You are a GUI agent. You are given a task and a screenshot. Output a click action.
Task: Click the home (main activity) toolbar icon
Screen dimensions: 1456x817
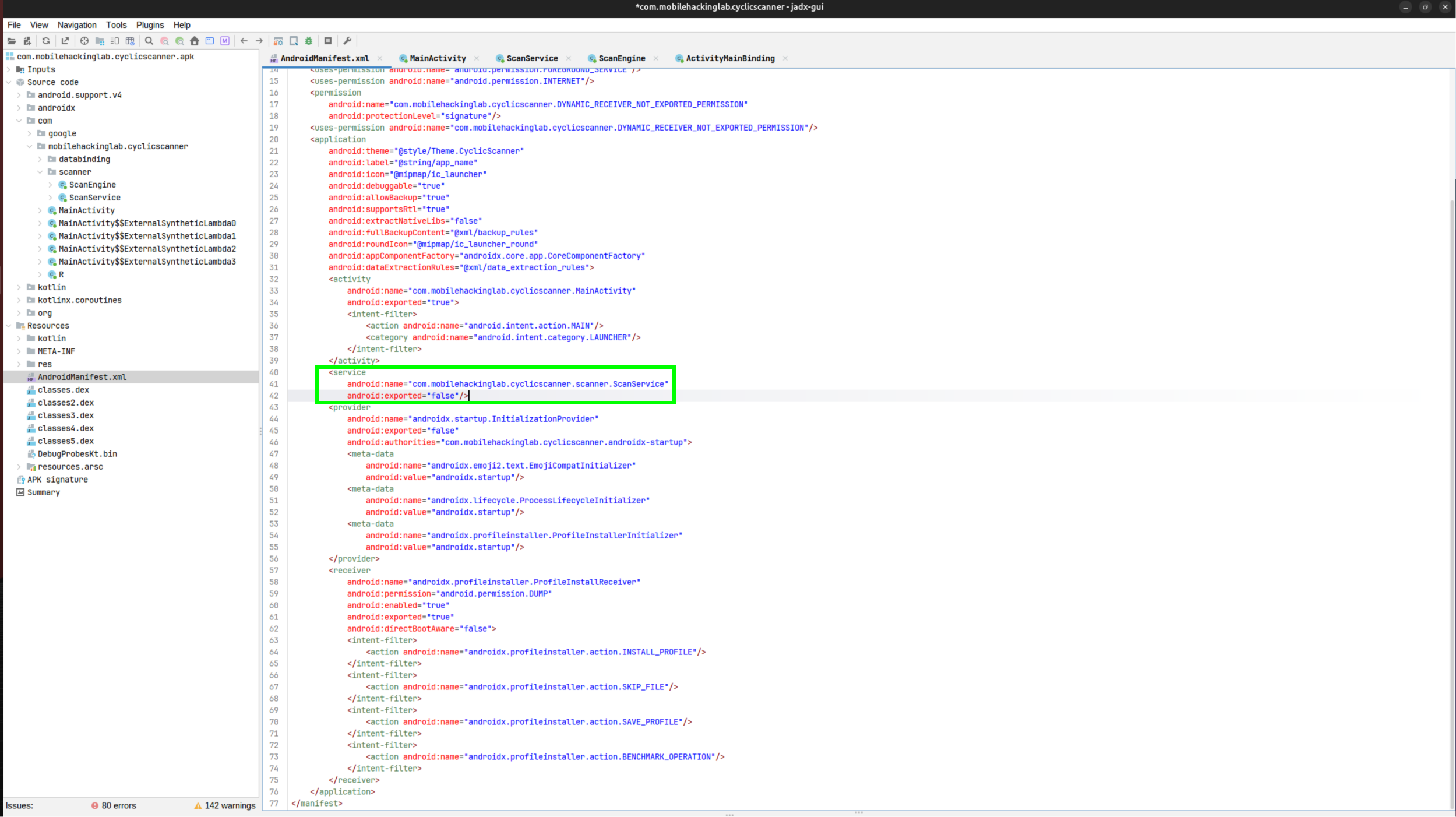click(195, 41)
